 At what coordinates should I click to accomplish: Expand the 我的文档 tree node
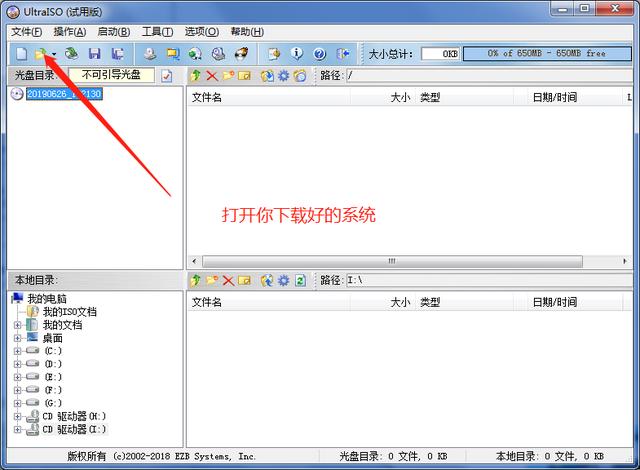point(17,325)
